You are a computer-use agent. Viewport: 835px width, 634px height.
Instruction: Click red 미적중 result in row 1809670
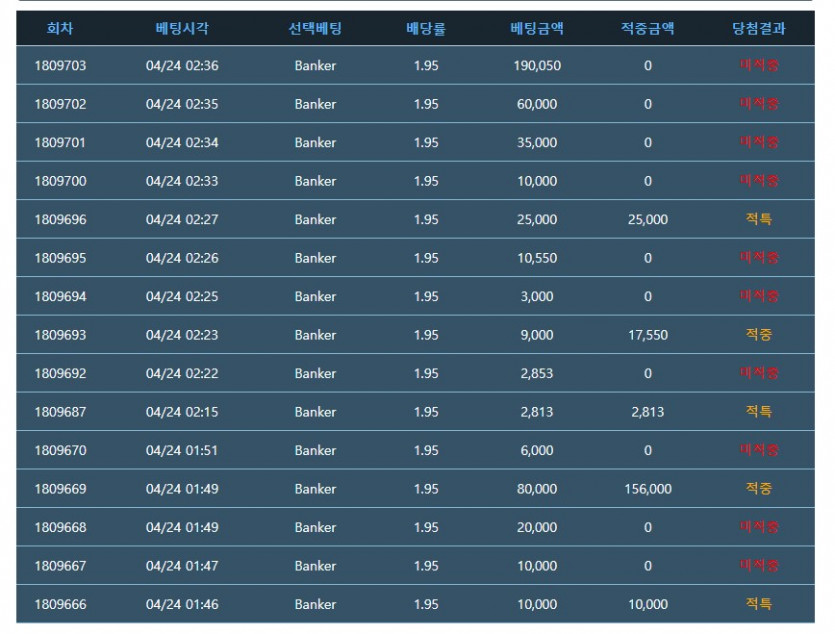759,450
